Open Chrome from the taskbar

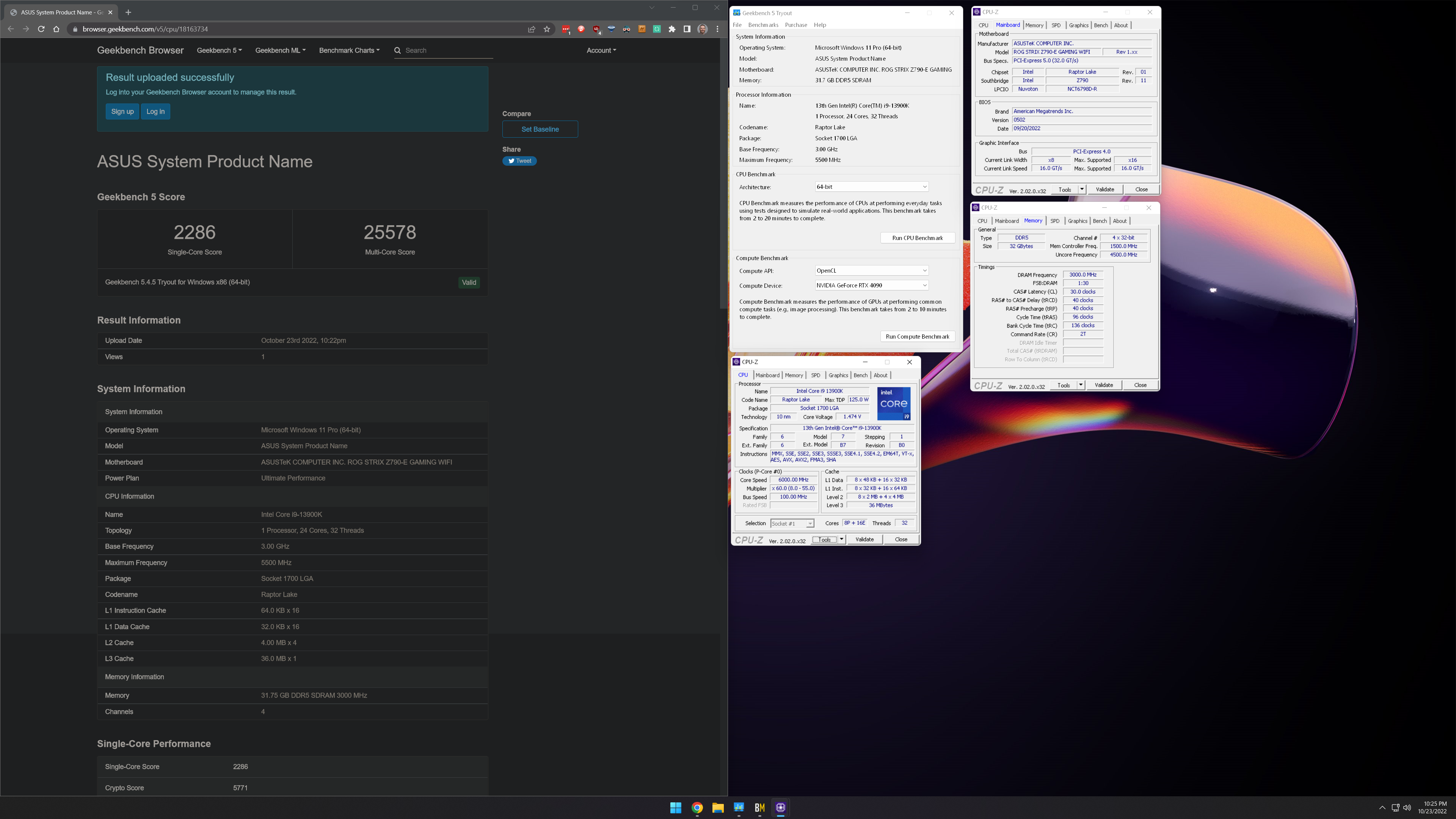point(697,808)
